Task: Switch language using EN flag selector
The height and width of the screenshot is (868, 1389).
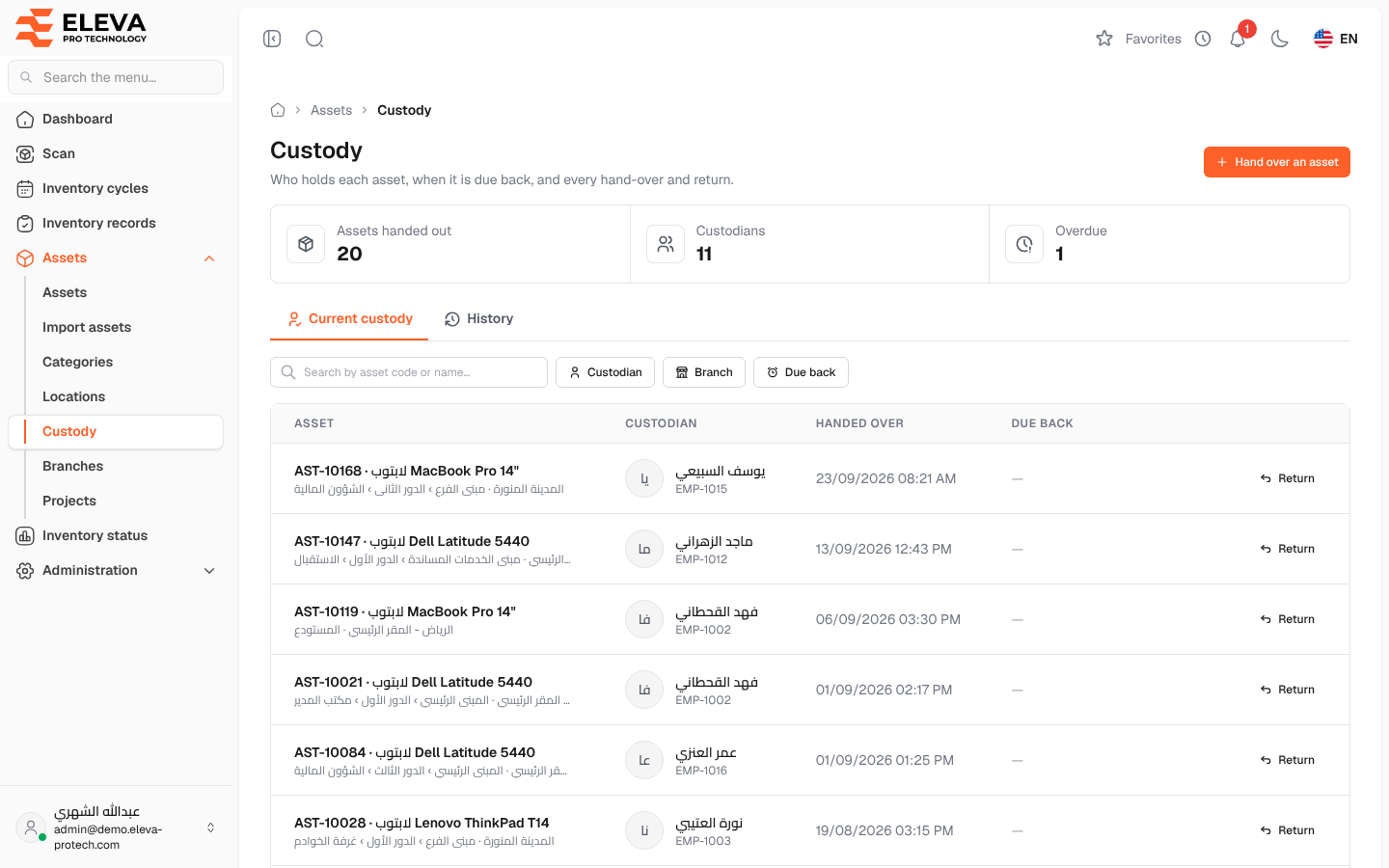Action: 1336,39
